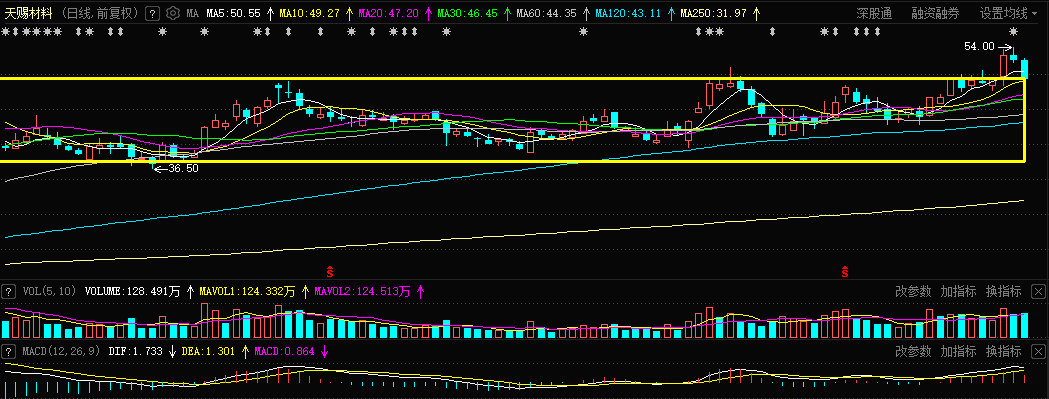The width and height of the screenshot is (1049, 399).
Task: Click 改参数 in the MACD panel
Action: pyautogui.click(x=913, y=351)
